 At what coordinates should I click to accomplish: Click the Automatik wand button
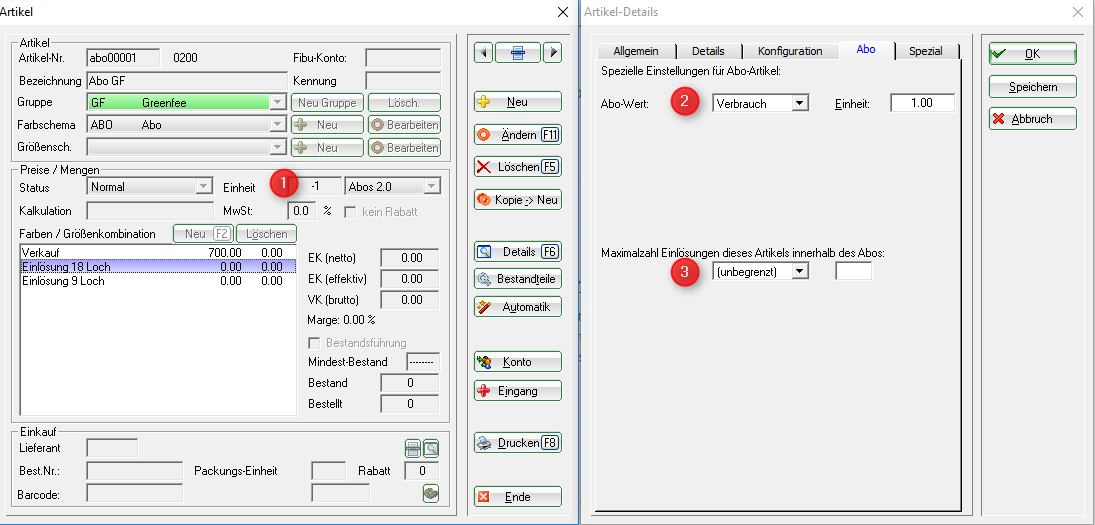pyautogui.click(x=517, y=307)
